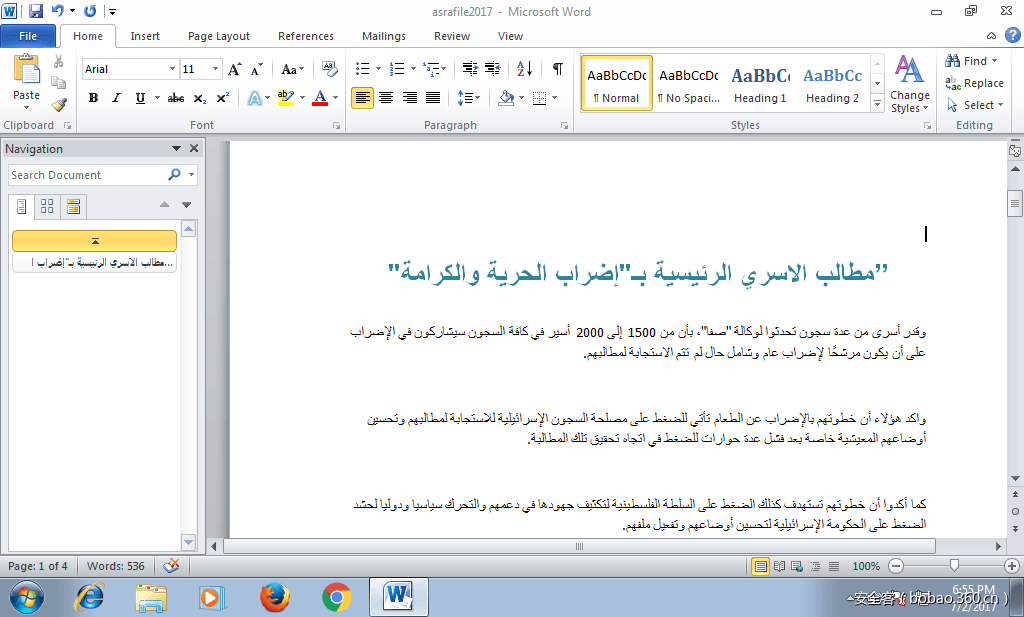Open the Mailings ribbon tab
The width and height of the screenshot is (1024, 617).
[384, 36]
